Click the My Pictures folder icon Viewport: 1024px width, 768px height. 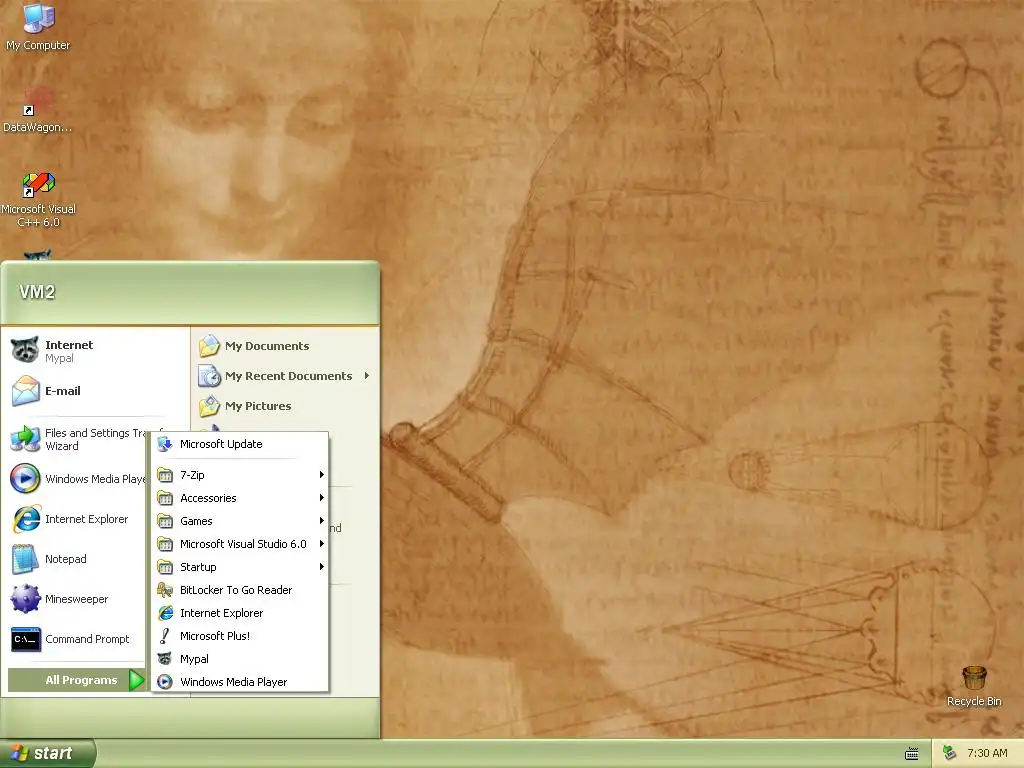[x=210, y=406]
